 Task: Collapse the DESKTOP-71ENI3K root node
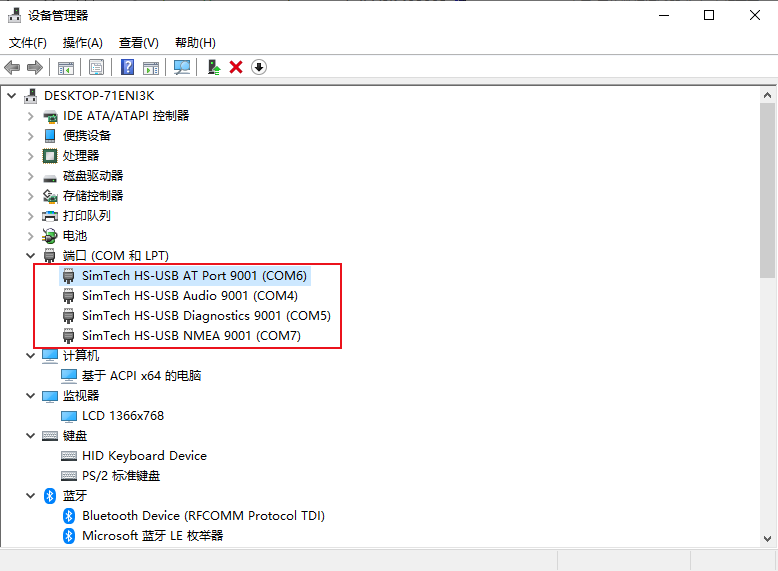pyautogui.click(x=12, y=96)
